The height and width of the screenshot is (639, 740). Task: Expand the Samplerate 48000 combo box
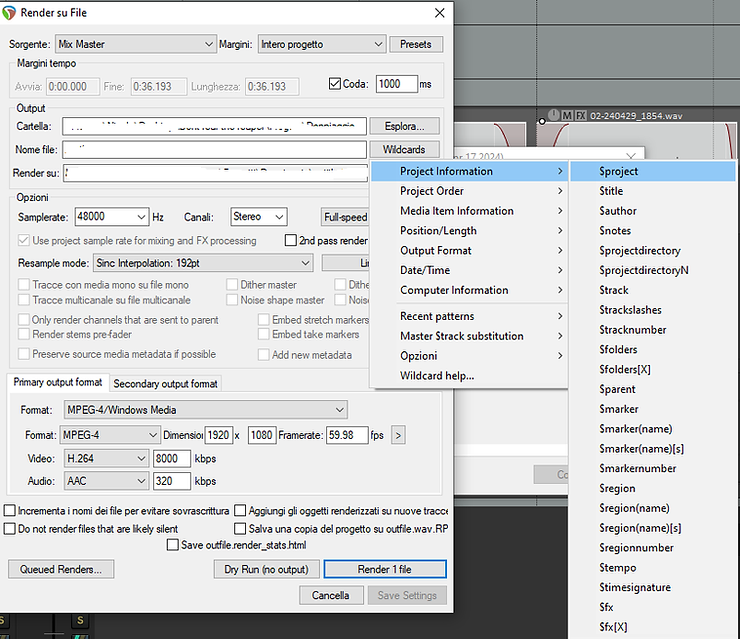(x=112, y=217)
